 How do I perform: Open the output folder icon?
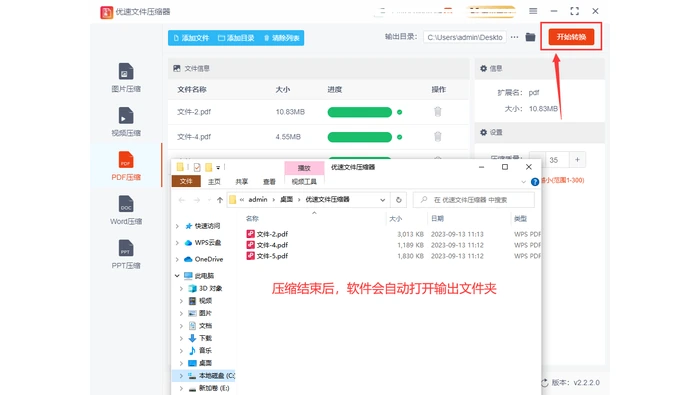tap(530, 37)
